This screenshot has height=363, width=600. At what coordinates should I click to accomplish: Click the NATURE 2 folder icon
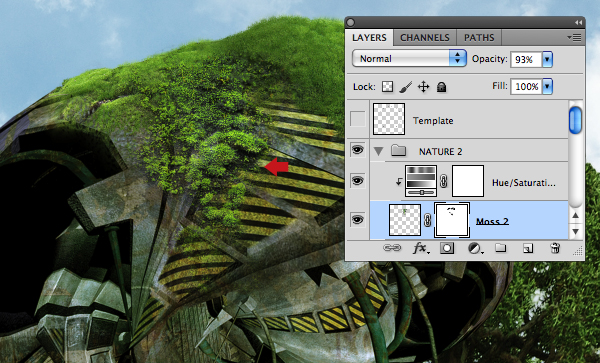tap(398, 150)
